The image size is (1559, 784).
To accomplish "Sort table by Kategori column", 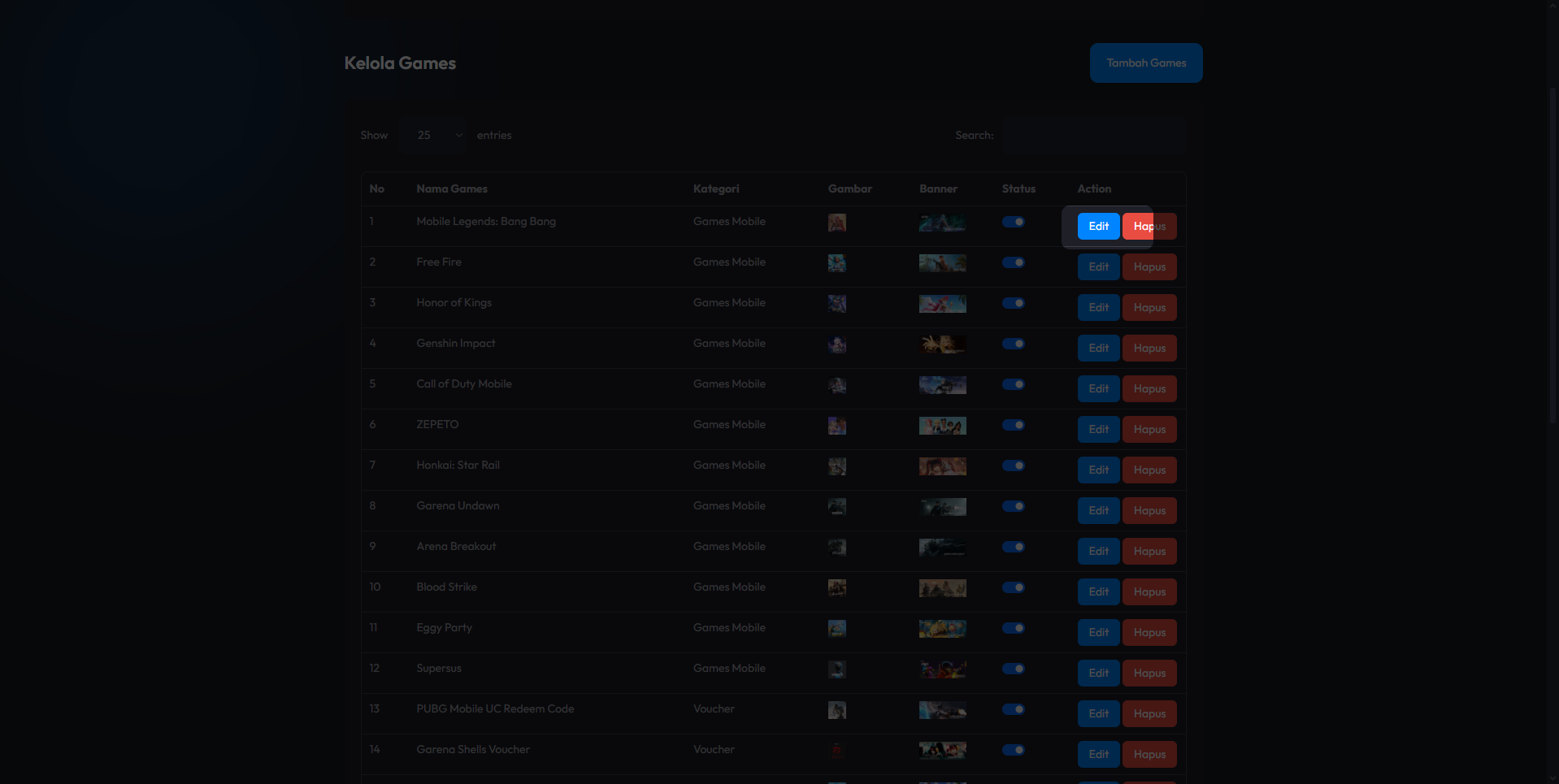I will pos(716,188).
